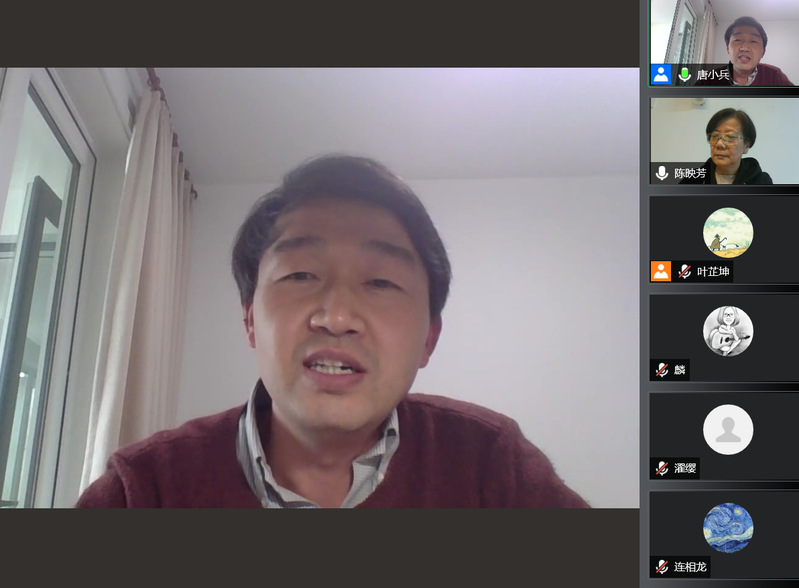Viewport: 799px width, 588px height.
Task: Click the name label 叶芷坤
Action: click(713, 271)
